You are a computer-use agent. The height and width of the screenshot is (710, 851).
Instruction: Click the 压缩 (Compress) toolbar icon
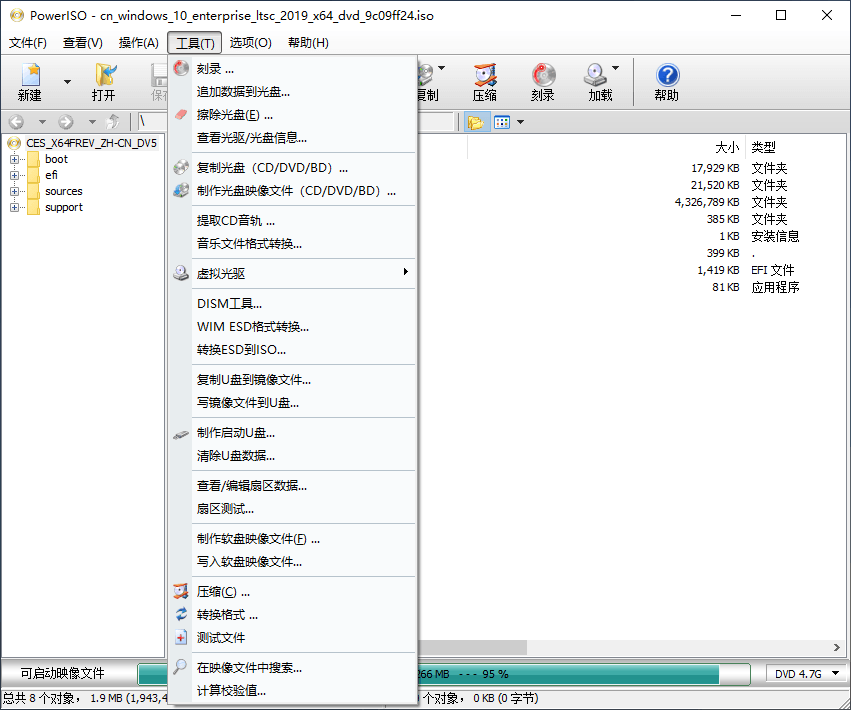tap(485, 82)
